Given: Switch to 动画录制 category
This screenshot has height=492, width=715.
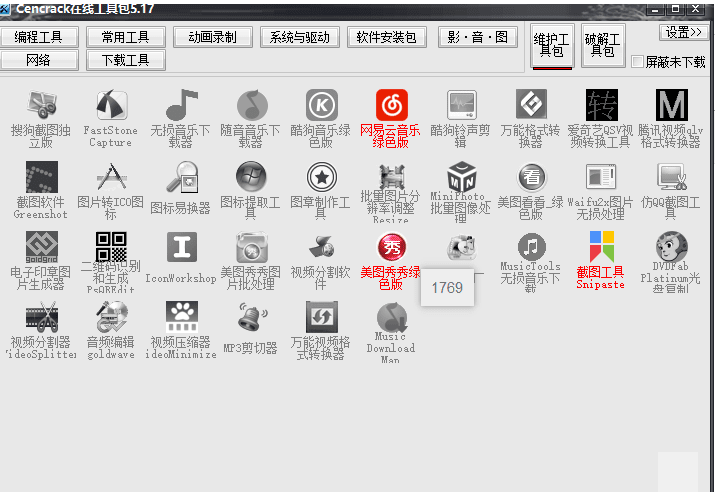Looking at the screenshot, I should pos(212,37).
